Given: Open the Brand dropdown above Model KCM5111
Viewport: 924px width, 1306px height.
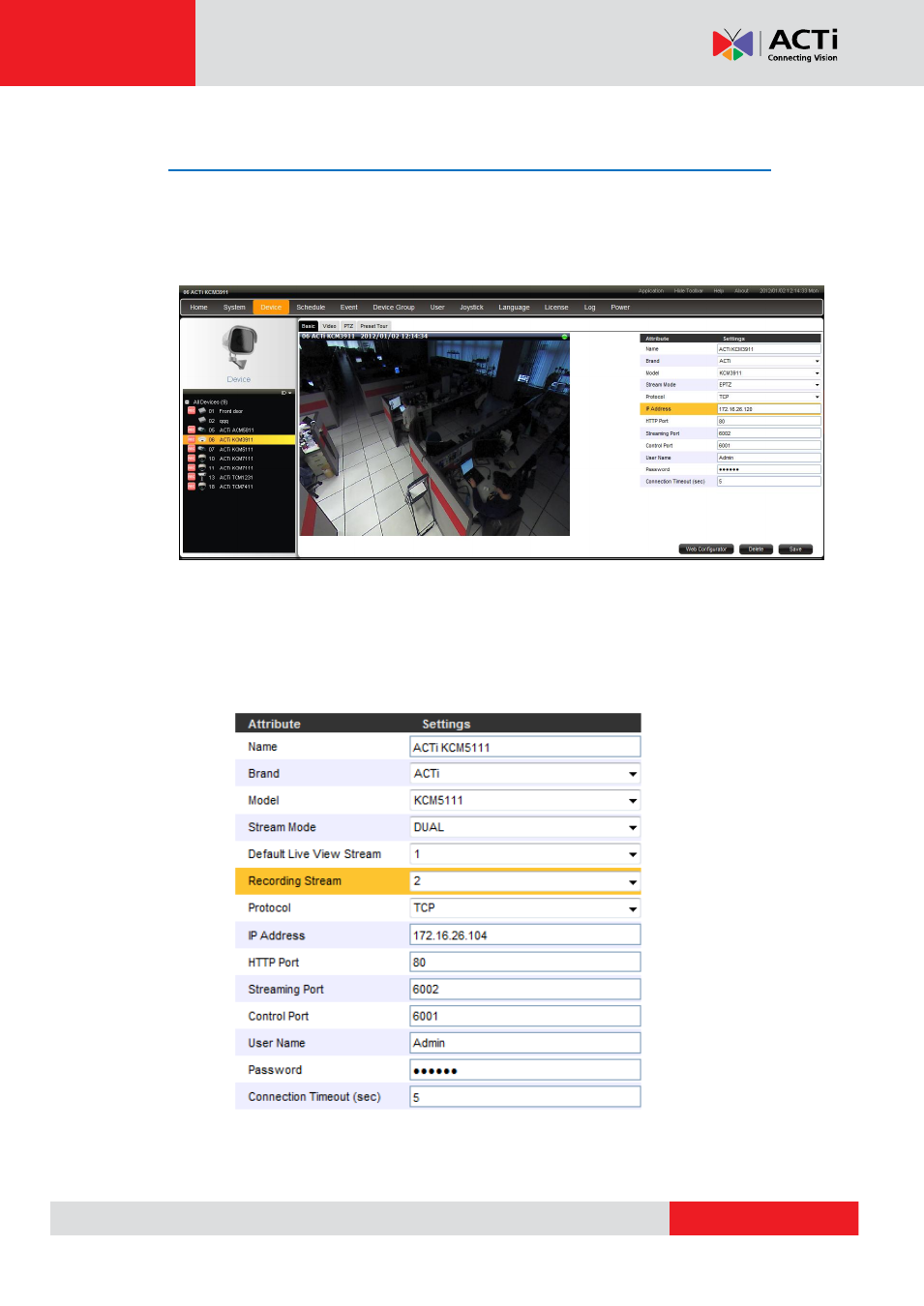Looking at the screenshot, I should (x=525, y=774).
